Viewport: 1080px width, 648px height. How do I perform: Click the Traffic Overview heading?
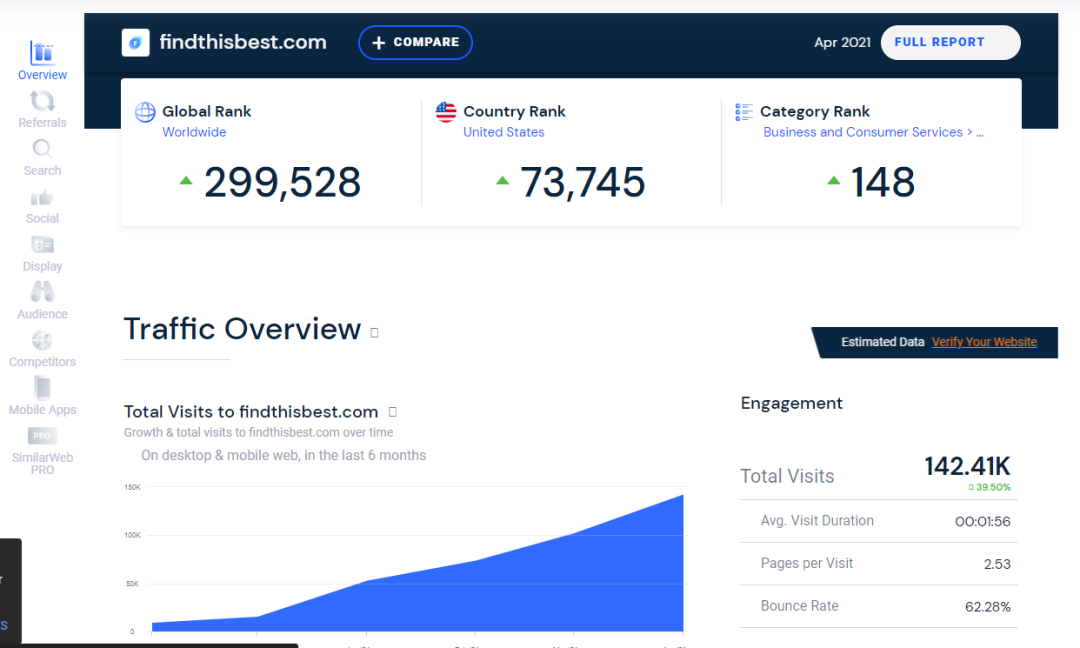(242, 329)
